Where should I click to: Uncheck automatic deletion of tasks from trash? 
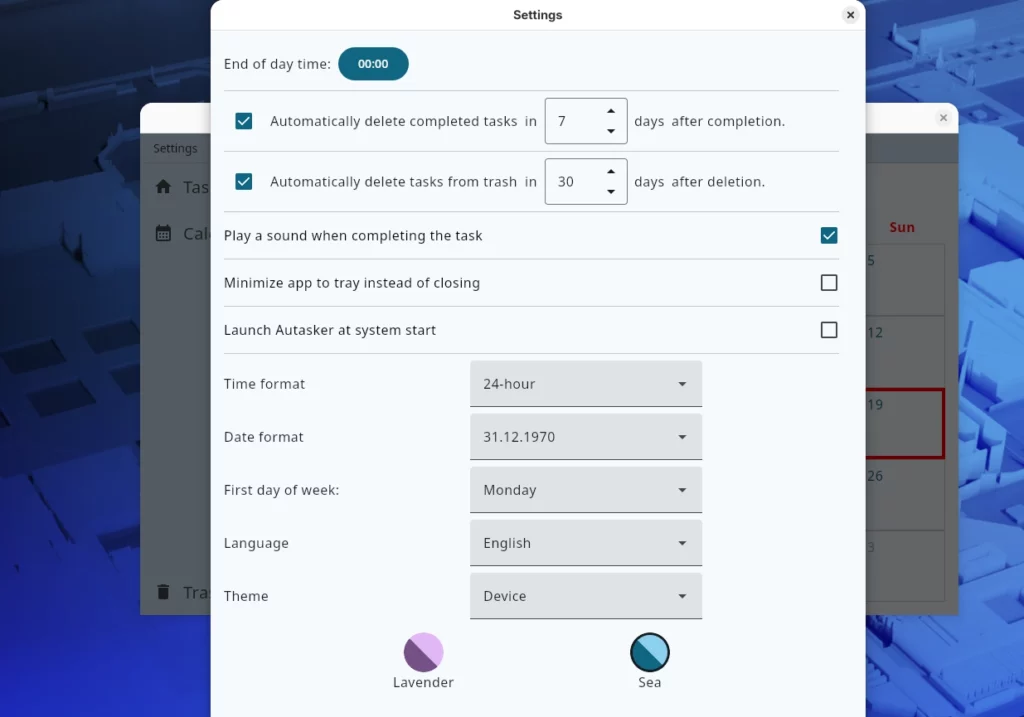pos(243,181)
